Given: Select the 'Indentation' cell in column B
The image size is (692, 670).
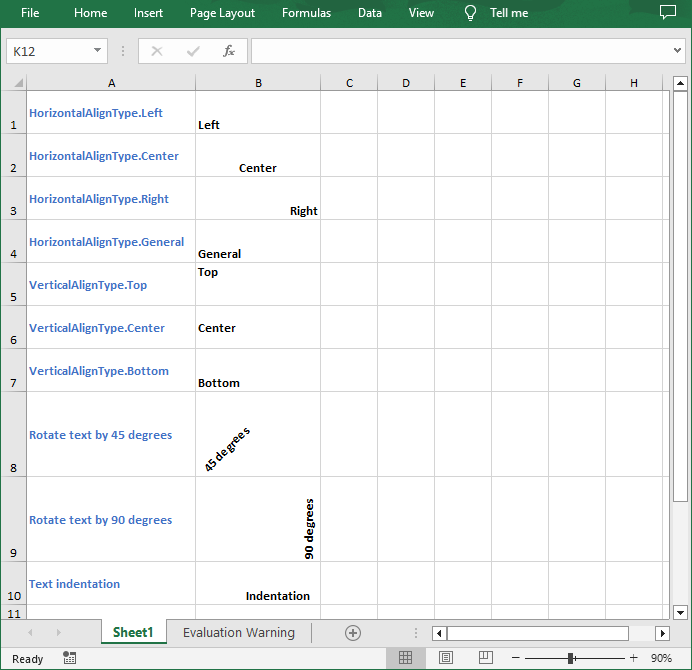Looking at the screenshot, I should tap(258, 583).
